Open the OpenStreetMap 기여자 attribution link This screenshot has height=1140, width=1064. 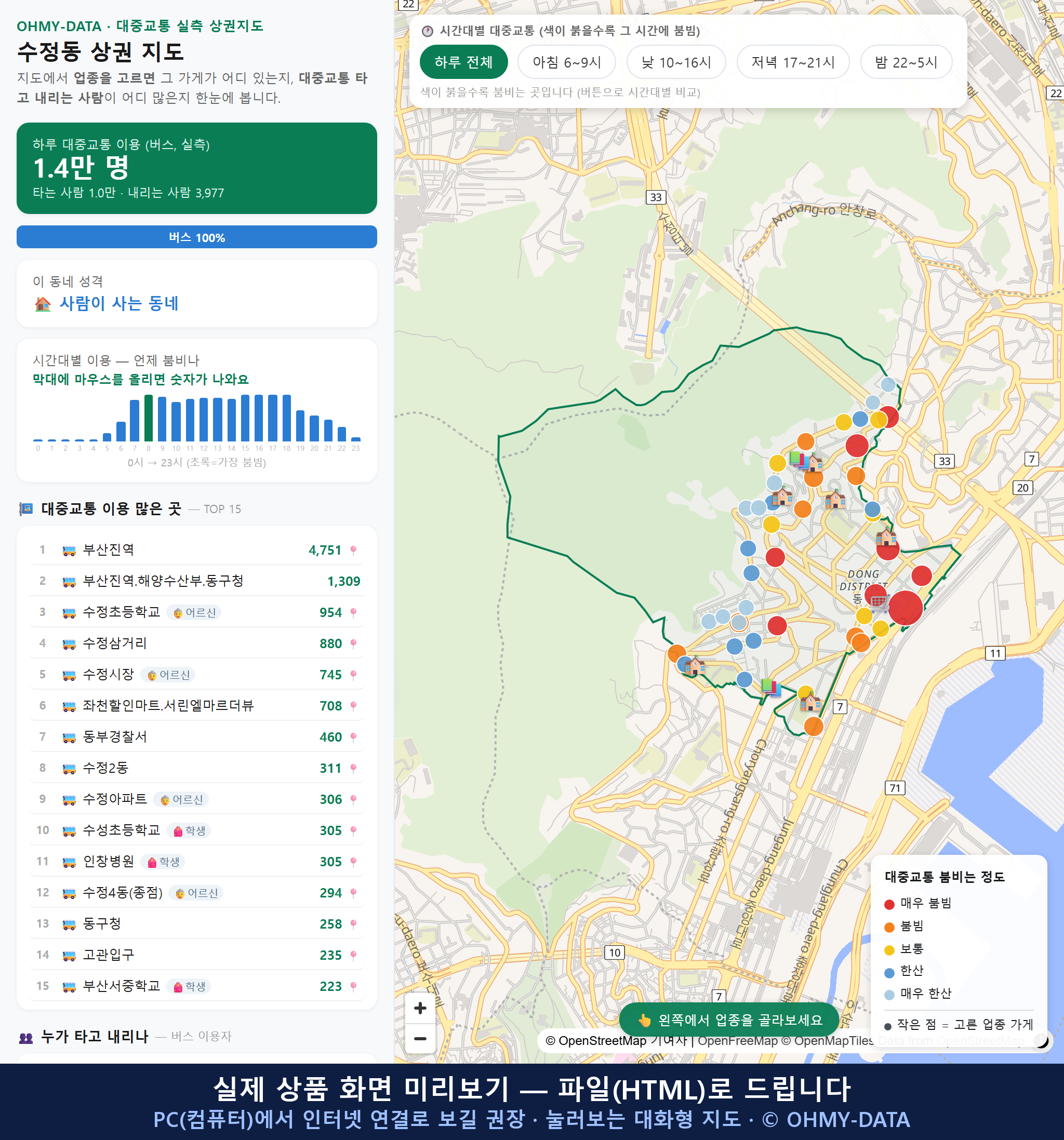616,1040
